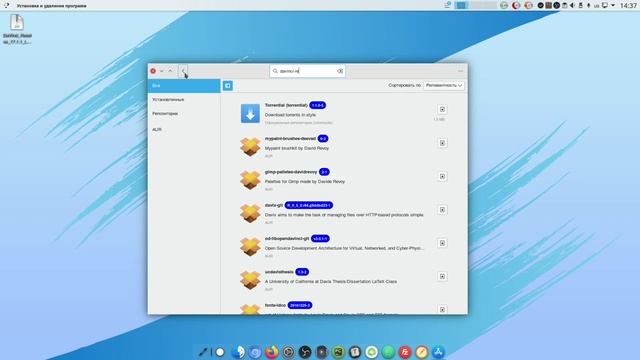
Task: Open the 'Релевантность' sort-by dropdown
Action: point(444,85)
